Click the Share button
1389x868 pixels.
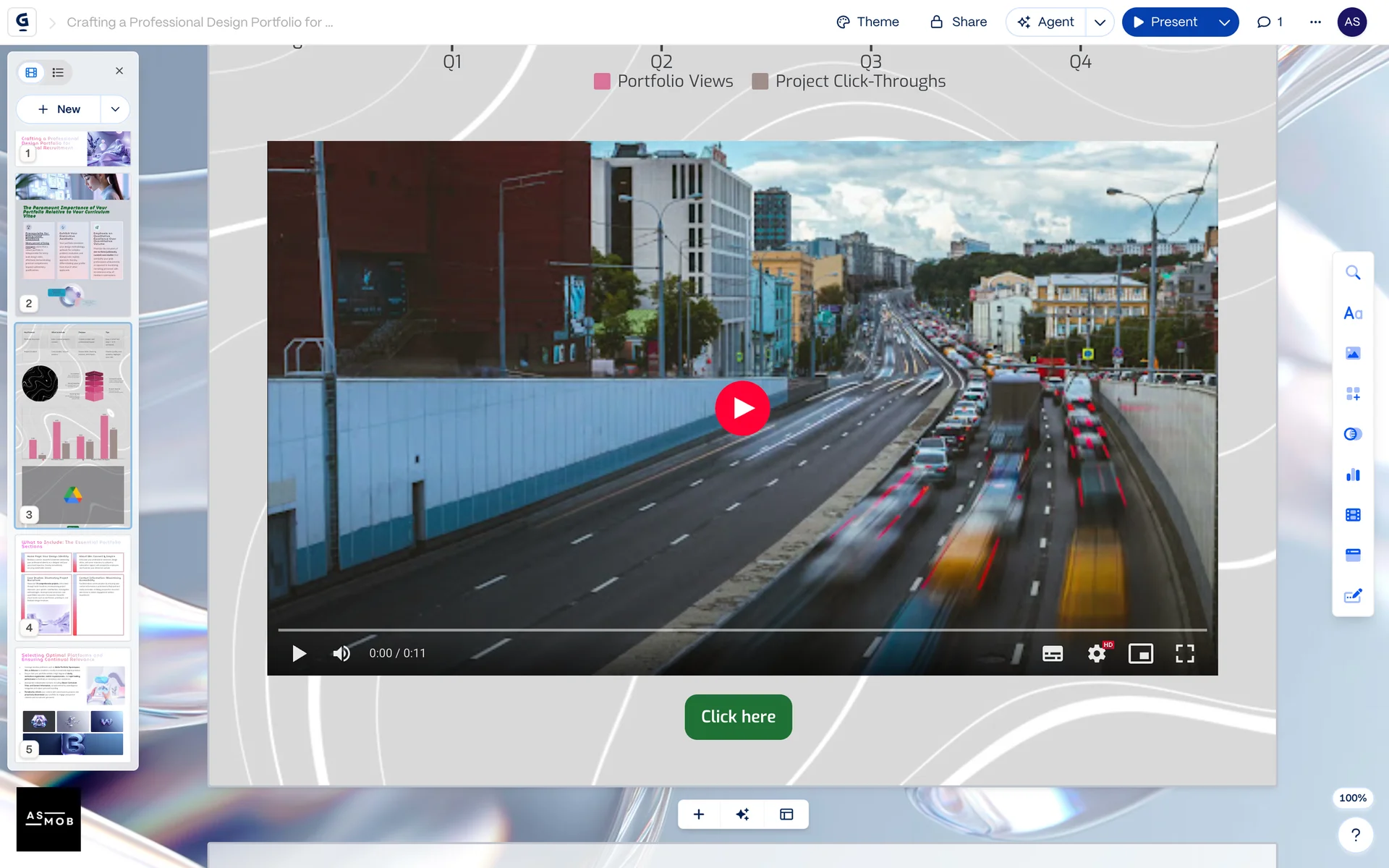958,22
